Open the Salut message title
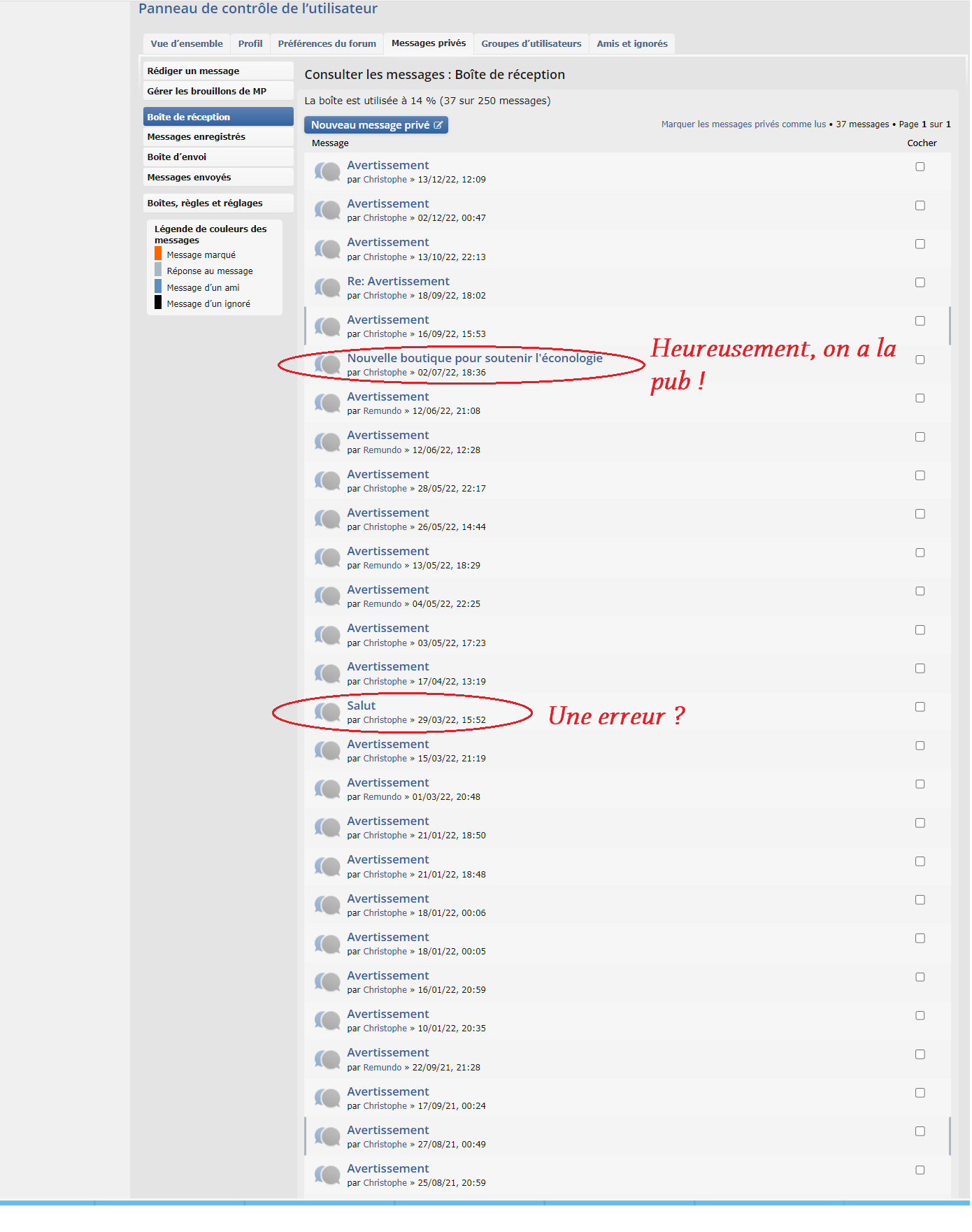972x1232 pixels. coord(362,705)
